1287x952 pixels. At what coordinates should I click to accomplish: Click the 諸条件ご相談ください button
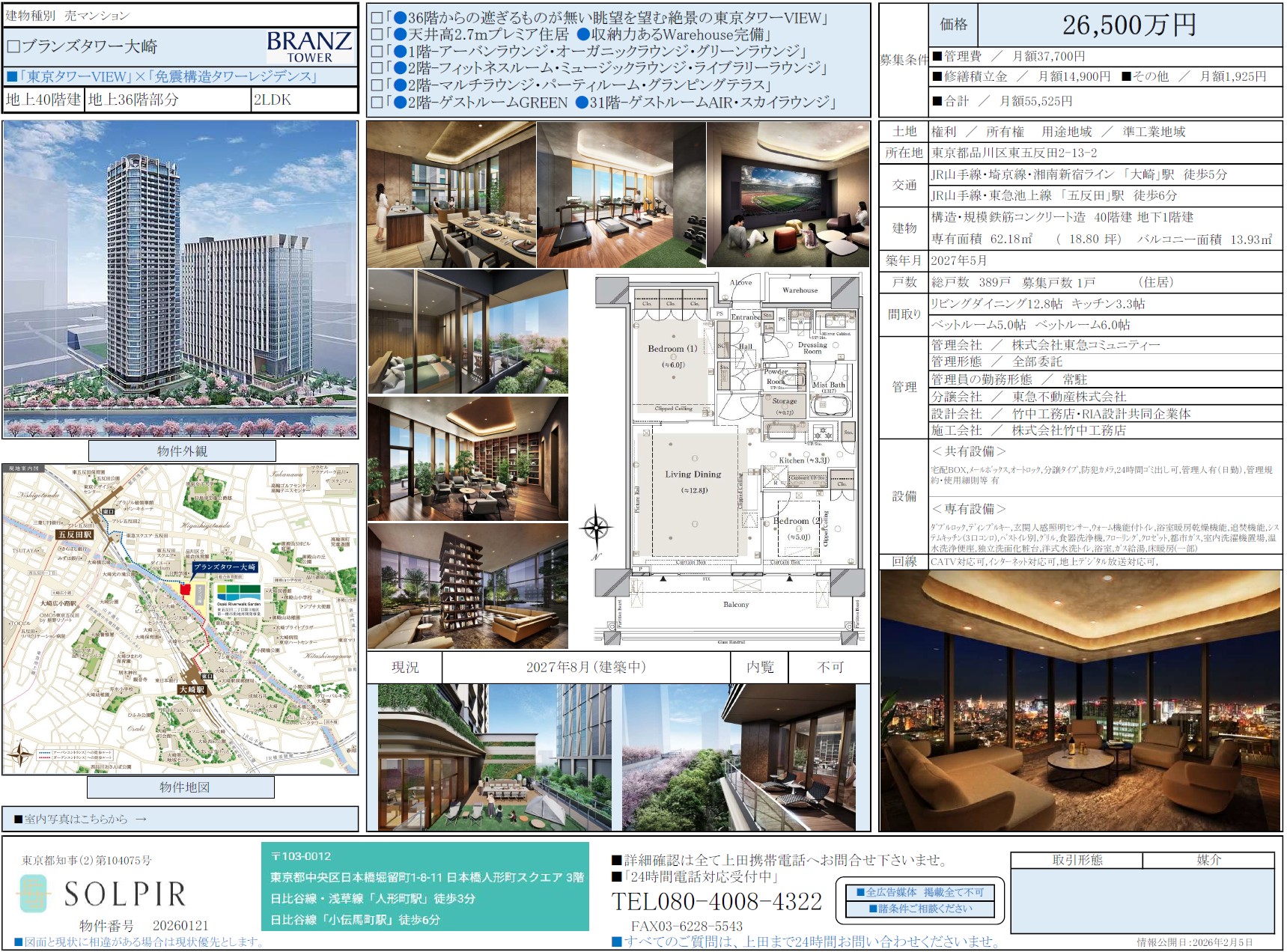click(x=919, y=909)
